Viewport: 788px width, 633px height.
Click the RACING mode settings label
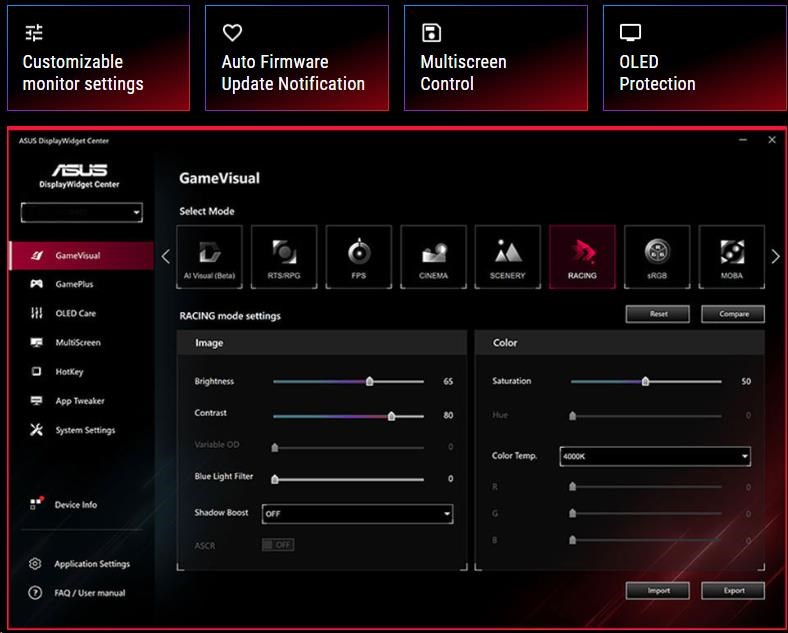(230, 316)
